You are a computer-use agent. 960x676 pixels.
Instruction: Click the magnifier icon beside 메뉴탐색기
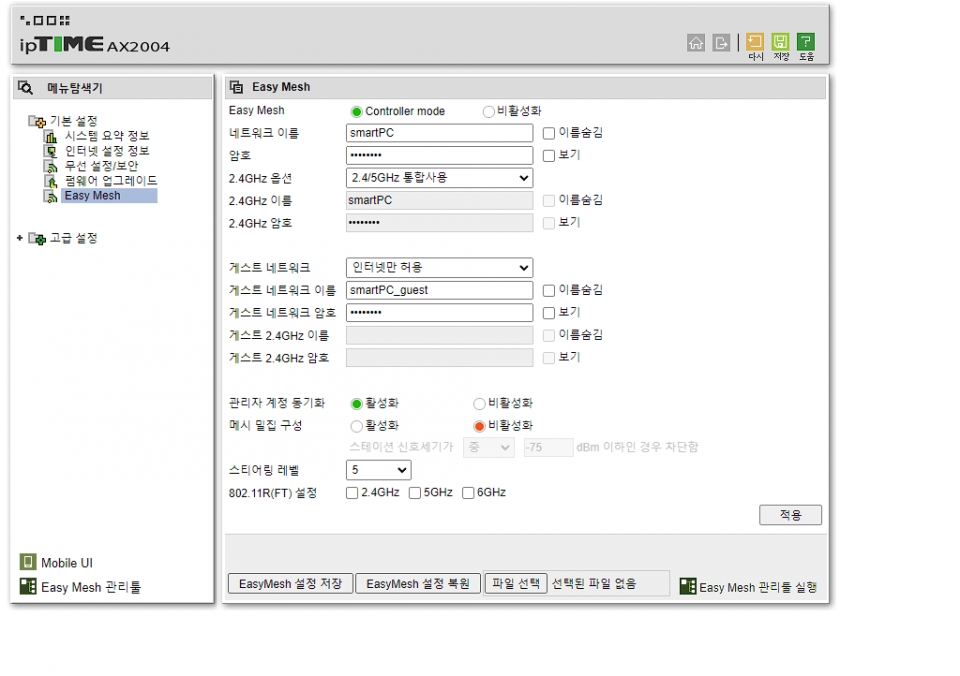[x=26, y=88]
